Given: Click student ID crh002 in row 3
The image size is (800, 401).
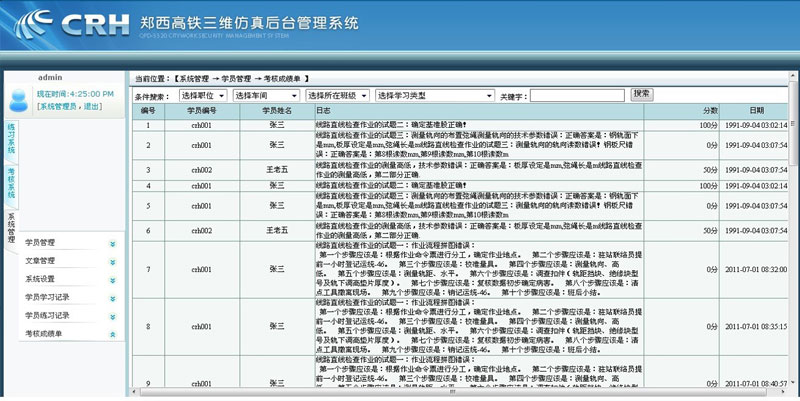Looking at the screenshot, I should tap(202, 170).
